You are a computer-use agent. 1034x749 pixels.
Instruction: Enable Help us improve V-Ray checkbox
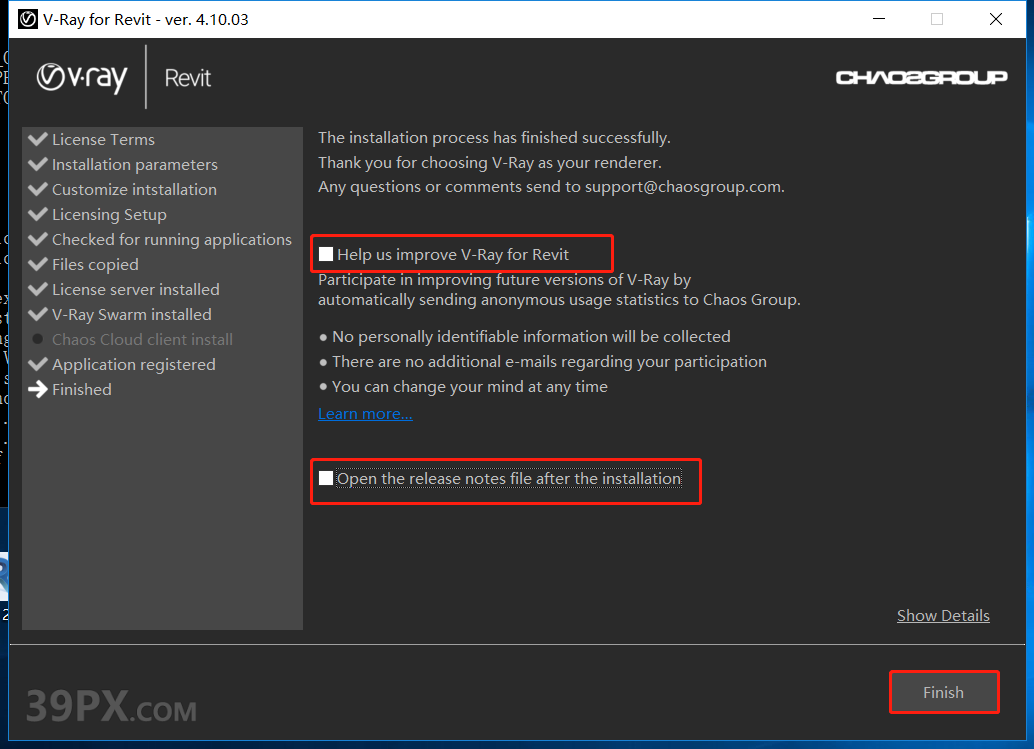(x=326, y=255)
